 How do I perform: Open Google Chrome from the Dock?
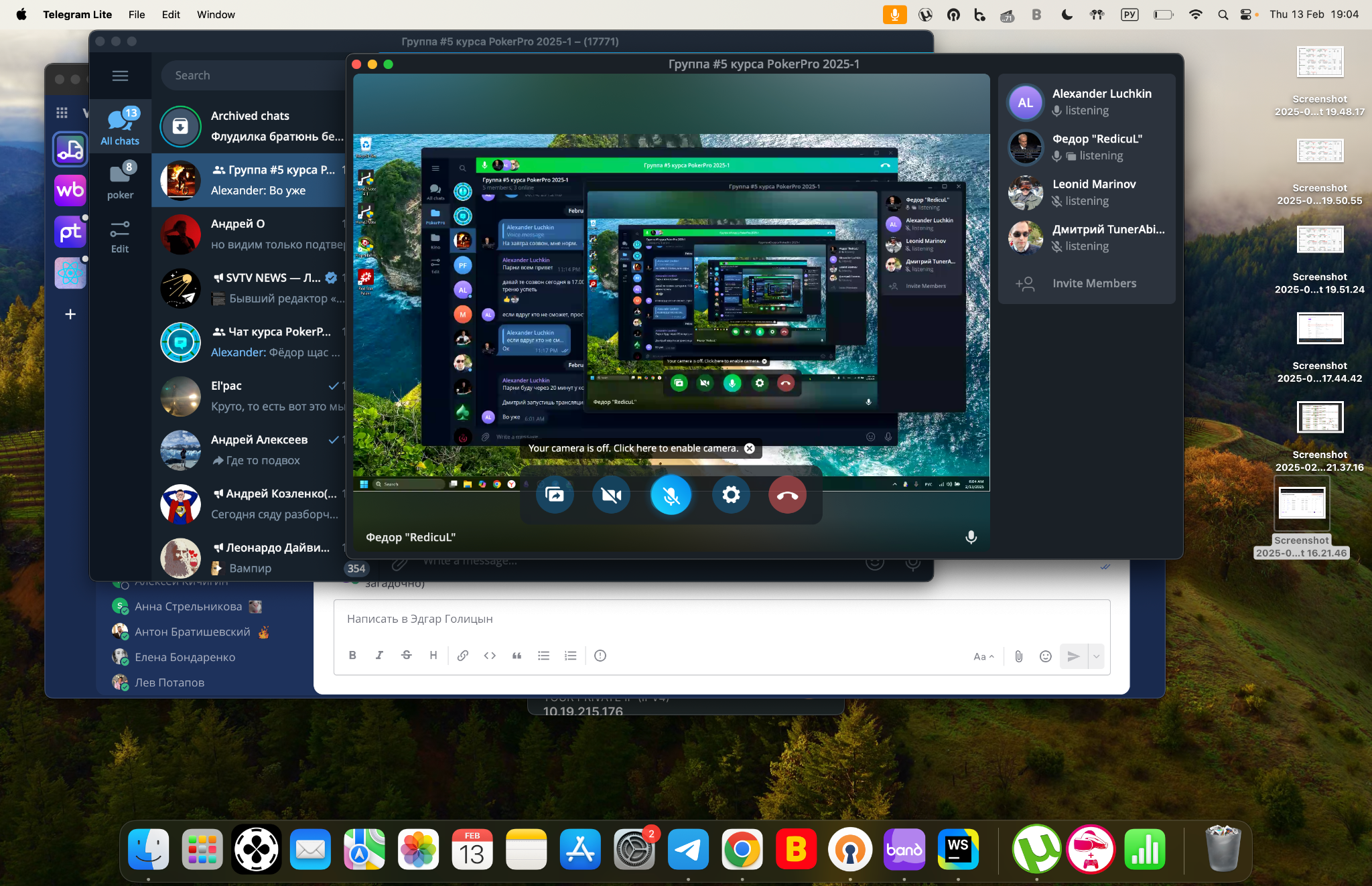tap(742, 849)
